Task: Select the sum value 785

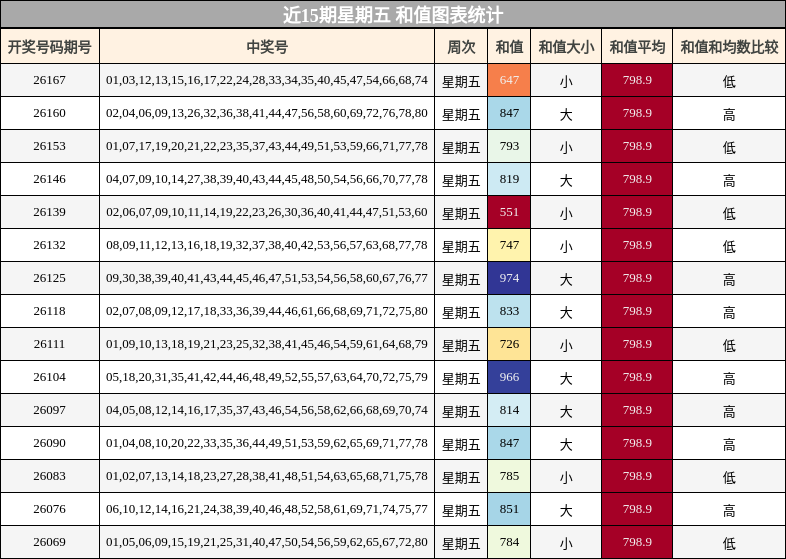Action: pos(509,476)
